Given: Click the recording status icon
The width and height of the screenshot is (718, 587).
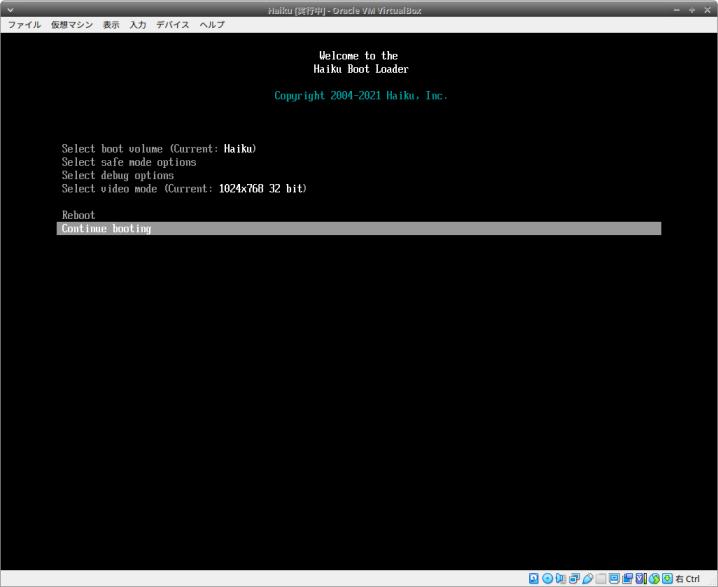Looking at the screenshot, I should (628, 579).
